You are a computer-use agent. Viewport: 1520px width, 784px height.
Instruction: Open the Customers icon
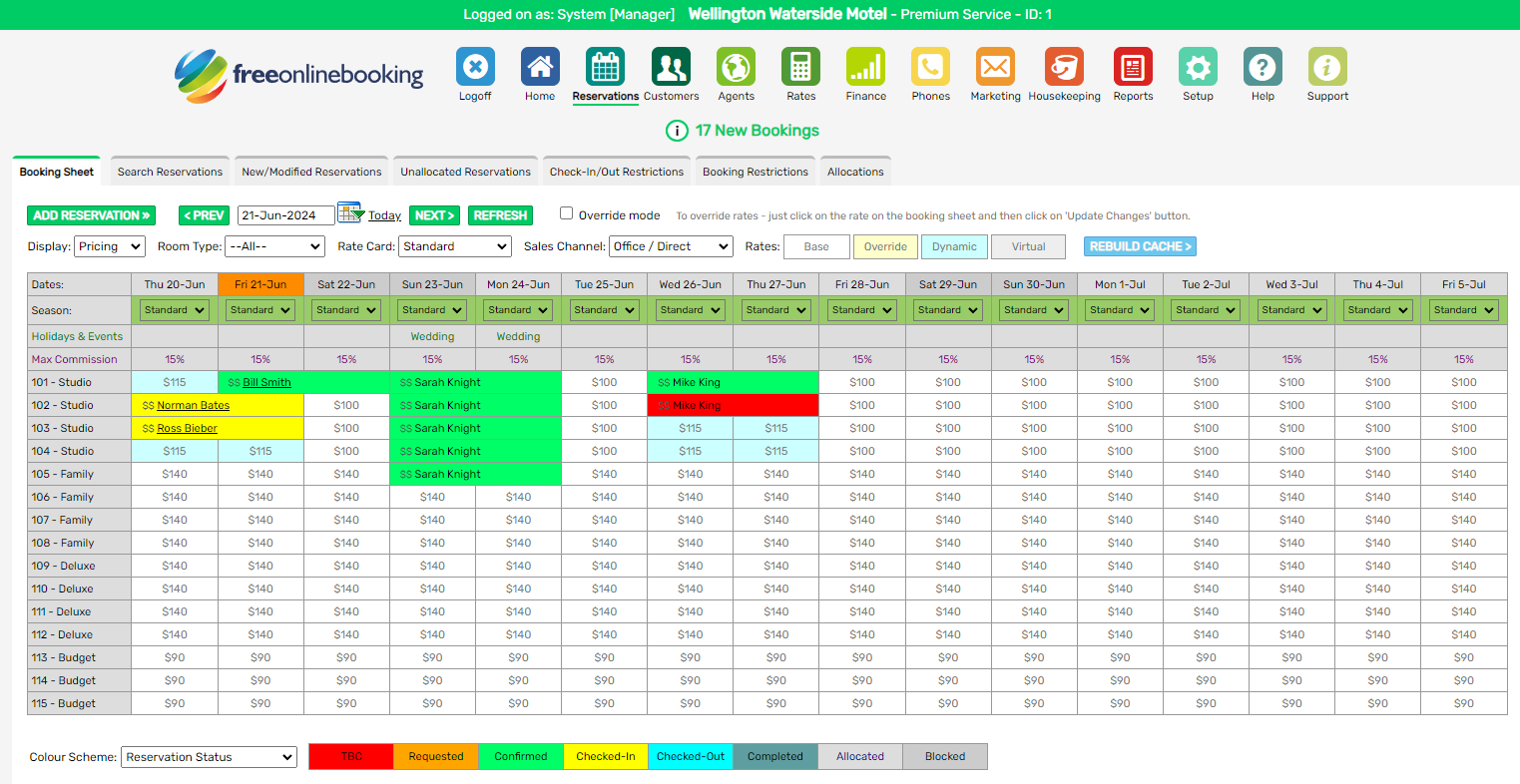(x=671, y=67)
